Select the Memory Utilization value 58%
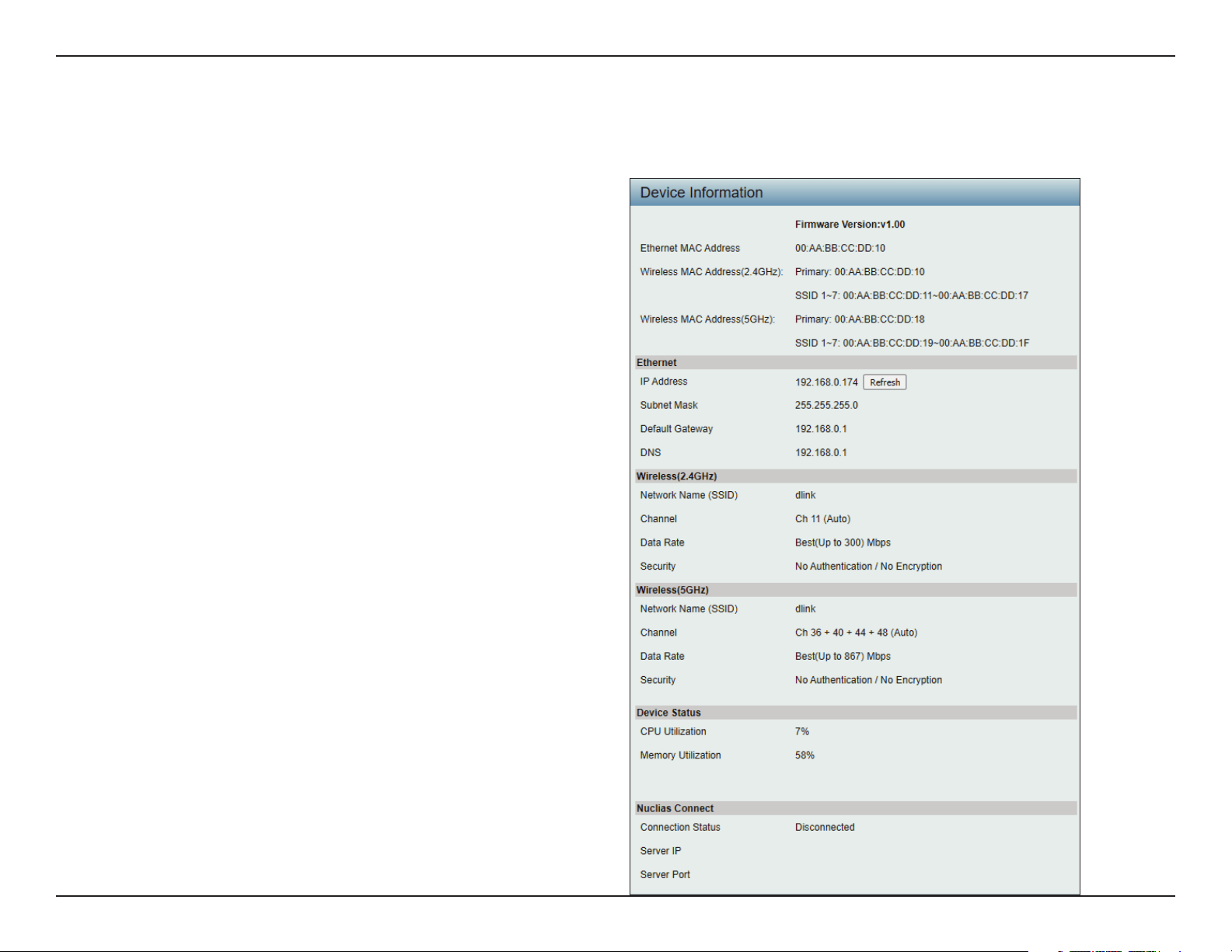This screenshot has height=952, width=1232. click(804, 755)
